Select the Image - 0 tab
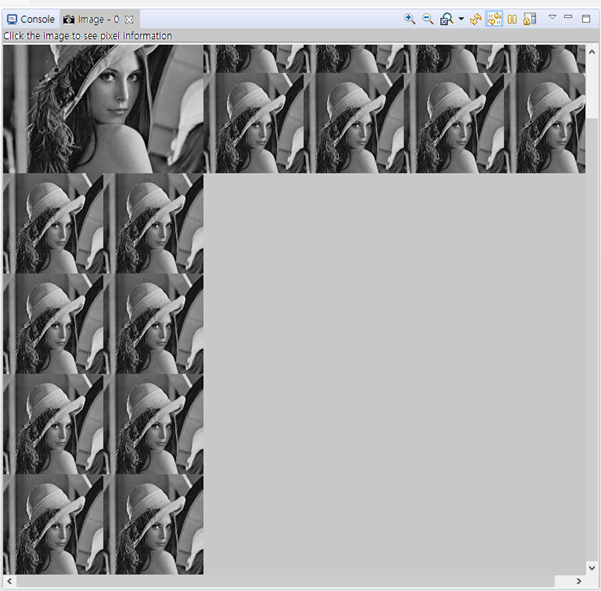 pos(99,19)
